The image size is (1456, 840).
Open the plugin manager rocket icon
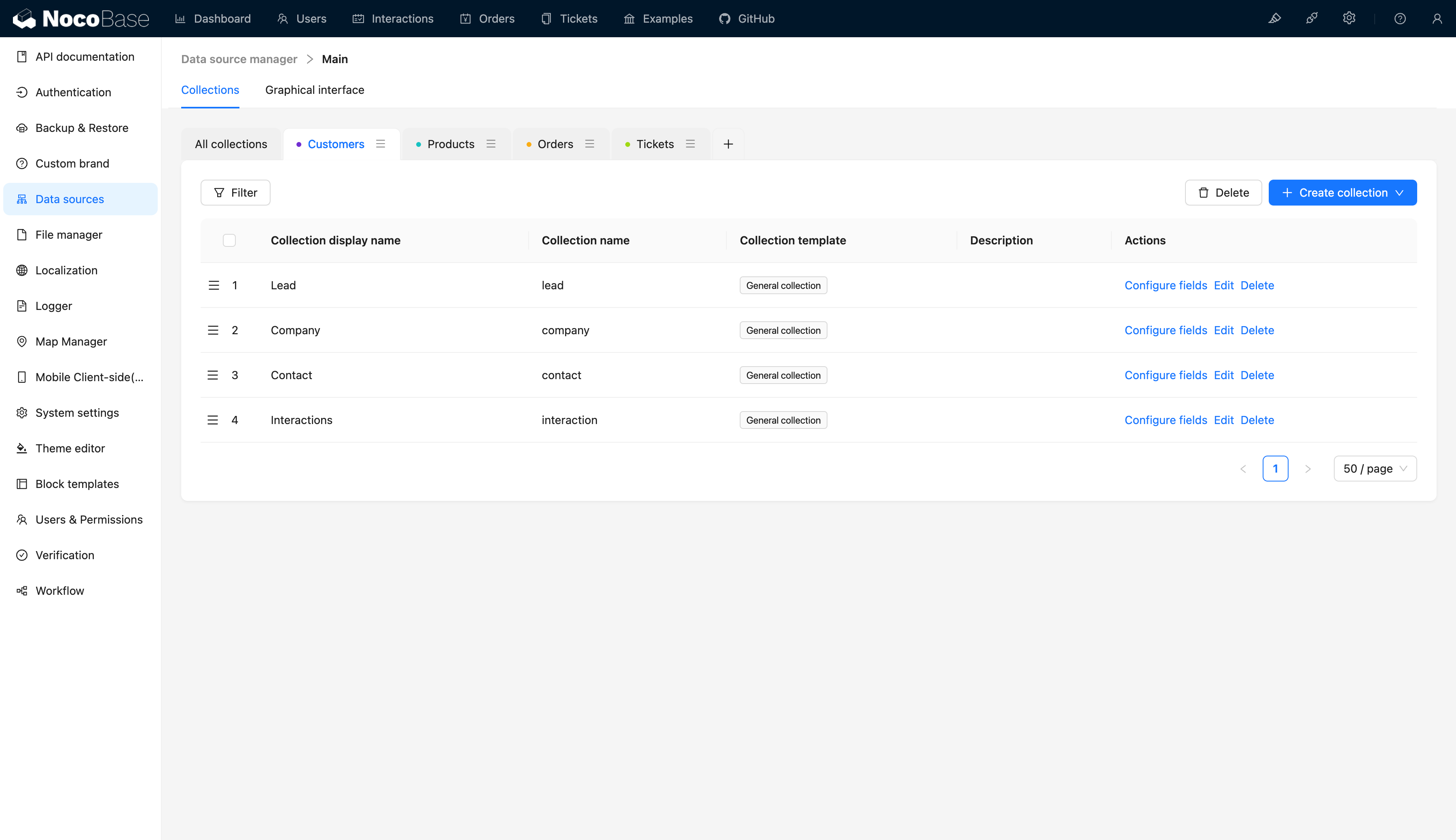coord(1311,19)
